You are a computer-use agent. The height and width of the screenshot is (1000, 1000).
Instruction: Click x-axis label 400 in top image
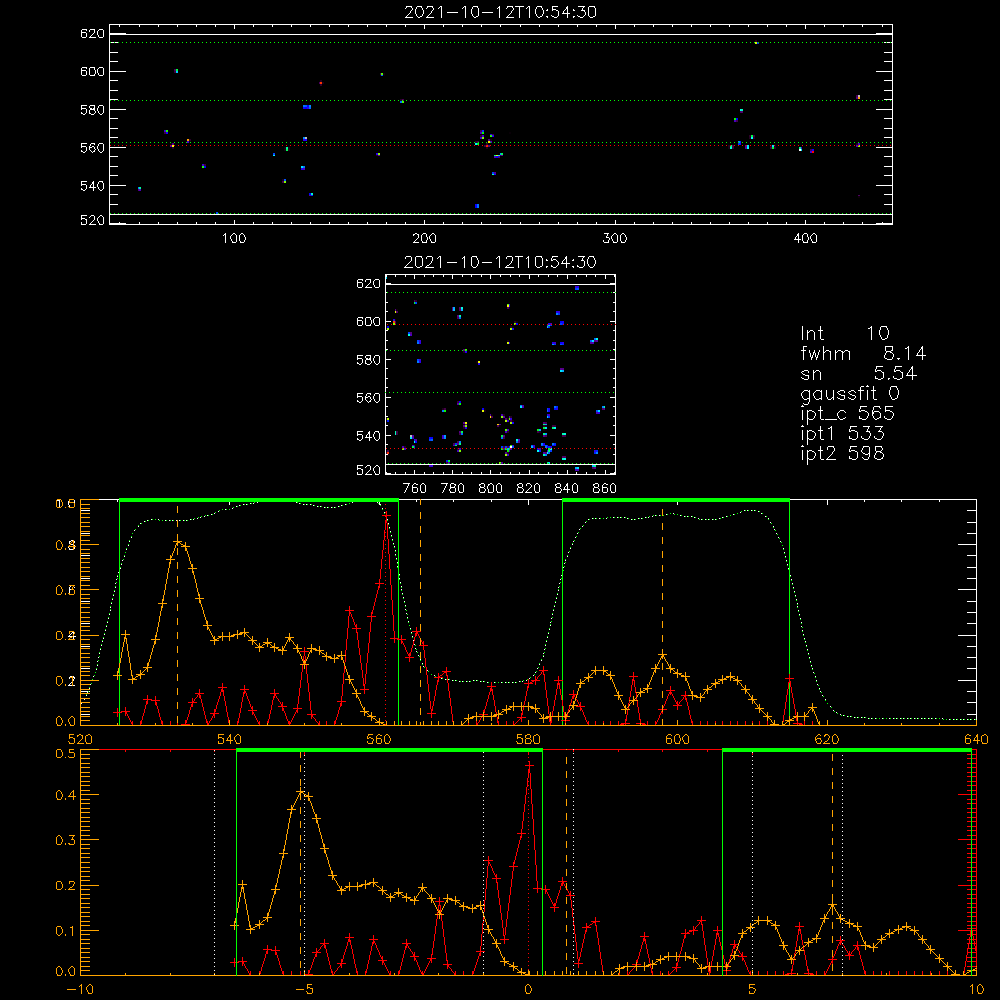click(x=805, y=239)
